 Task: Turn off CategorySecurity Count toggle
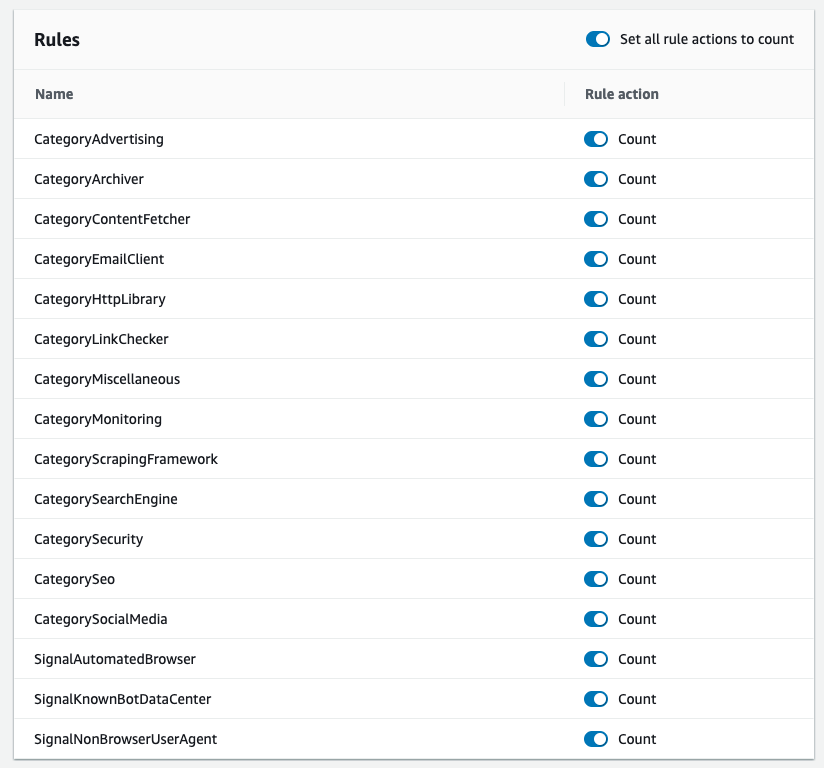596,539
